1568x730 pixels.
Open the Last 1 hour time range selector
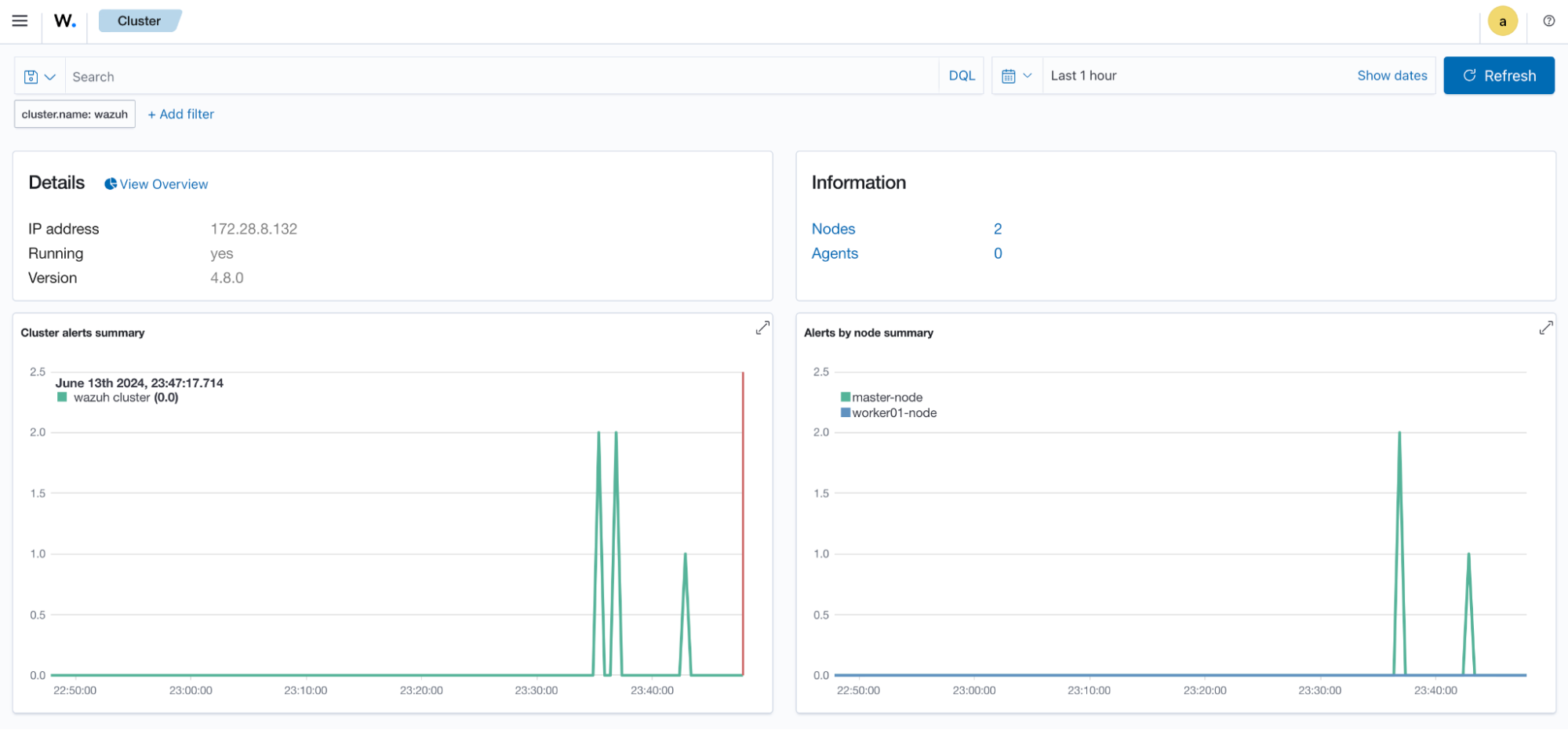pyautogui.click(x=1084, y=75)
